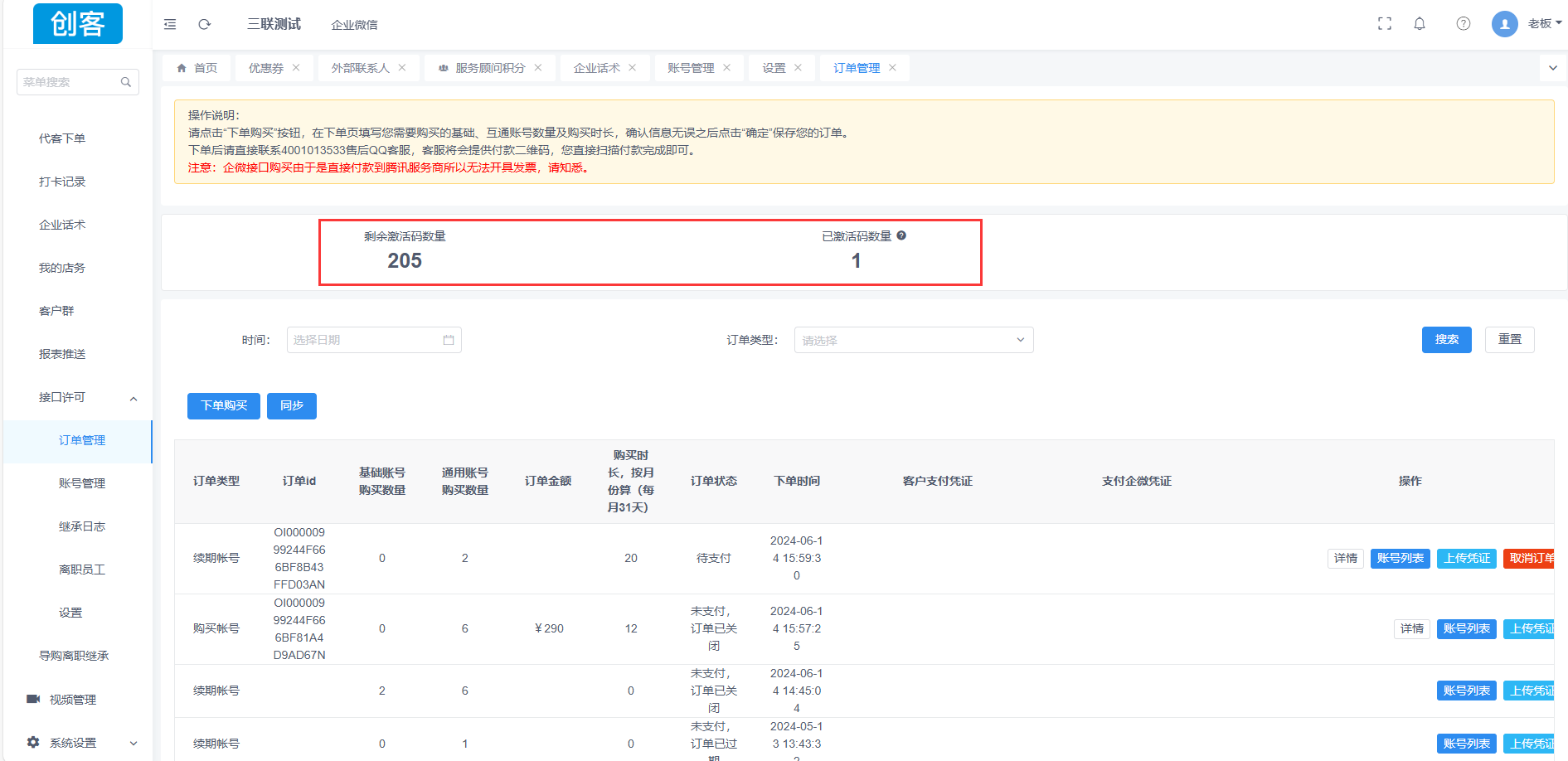Close the 优惠券 tab
This screenshot has width=1568, height=761.
(x=296, y=68)
